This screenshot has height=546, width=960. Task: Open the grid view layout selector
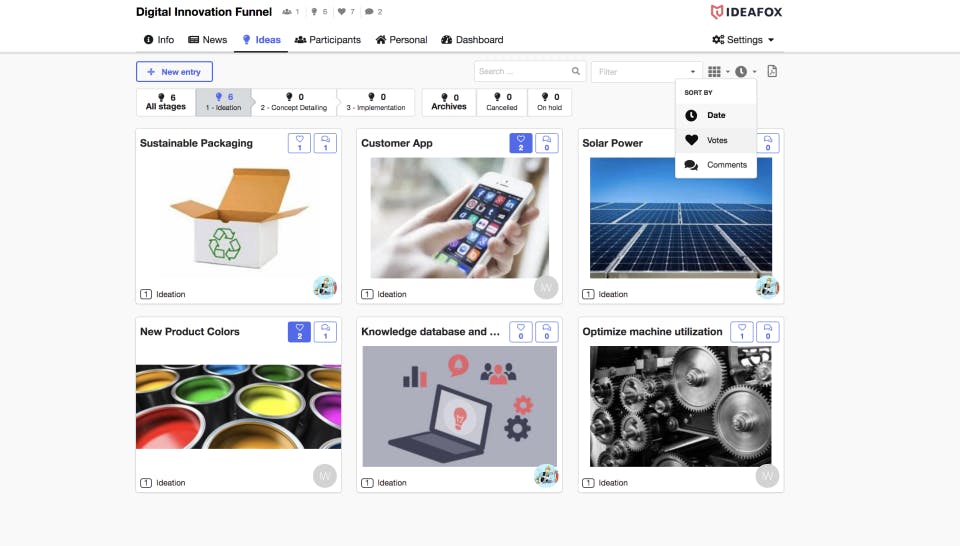coord(718,72)
